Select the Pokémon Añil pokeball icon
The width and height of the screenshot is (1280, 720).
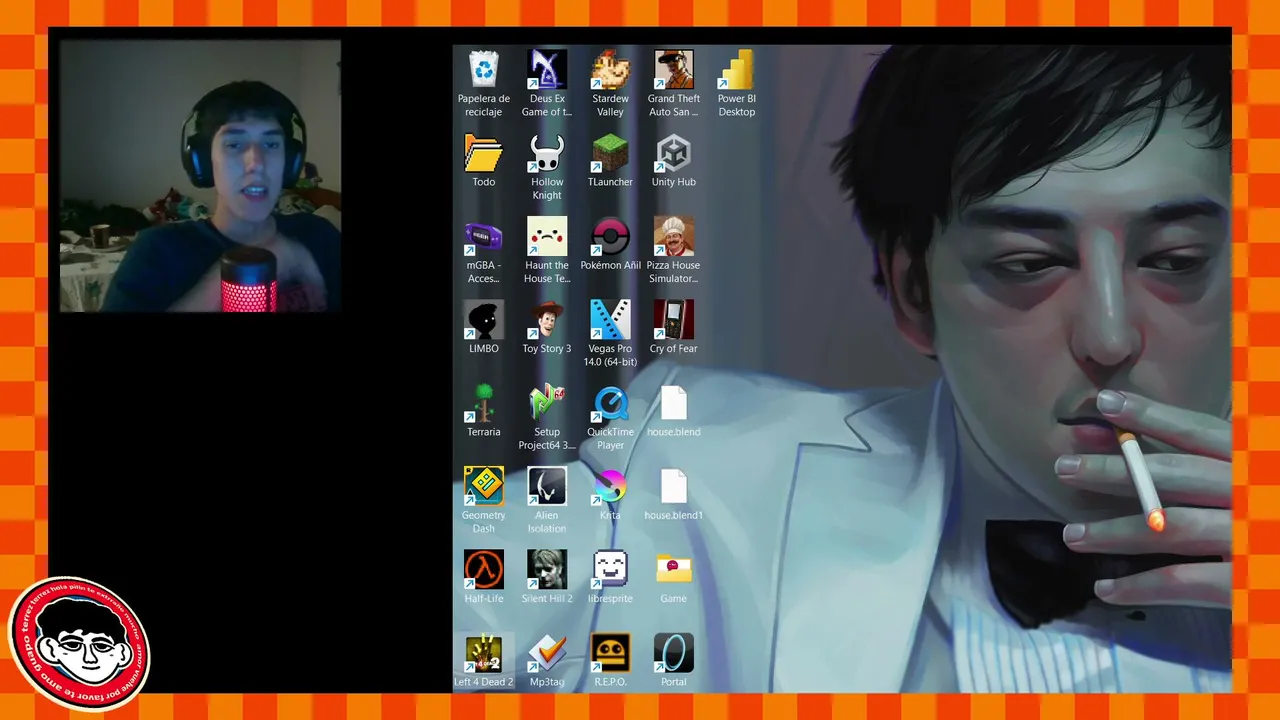(x=610, y=236)
